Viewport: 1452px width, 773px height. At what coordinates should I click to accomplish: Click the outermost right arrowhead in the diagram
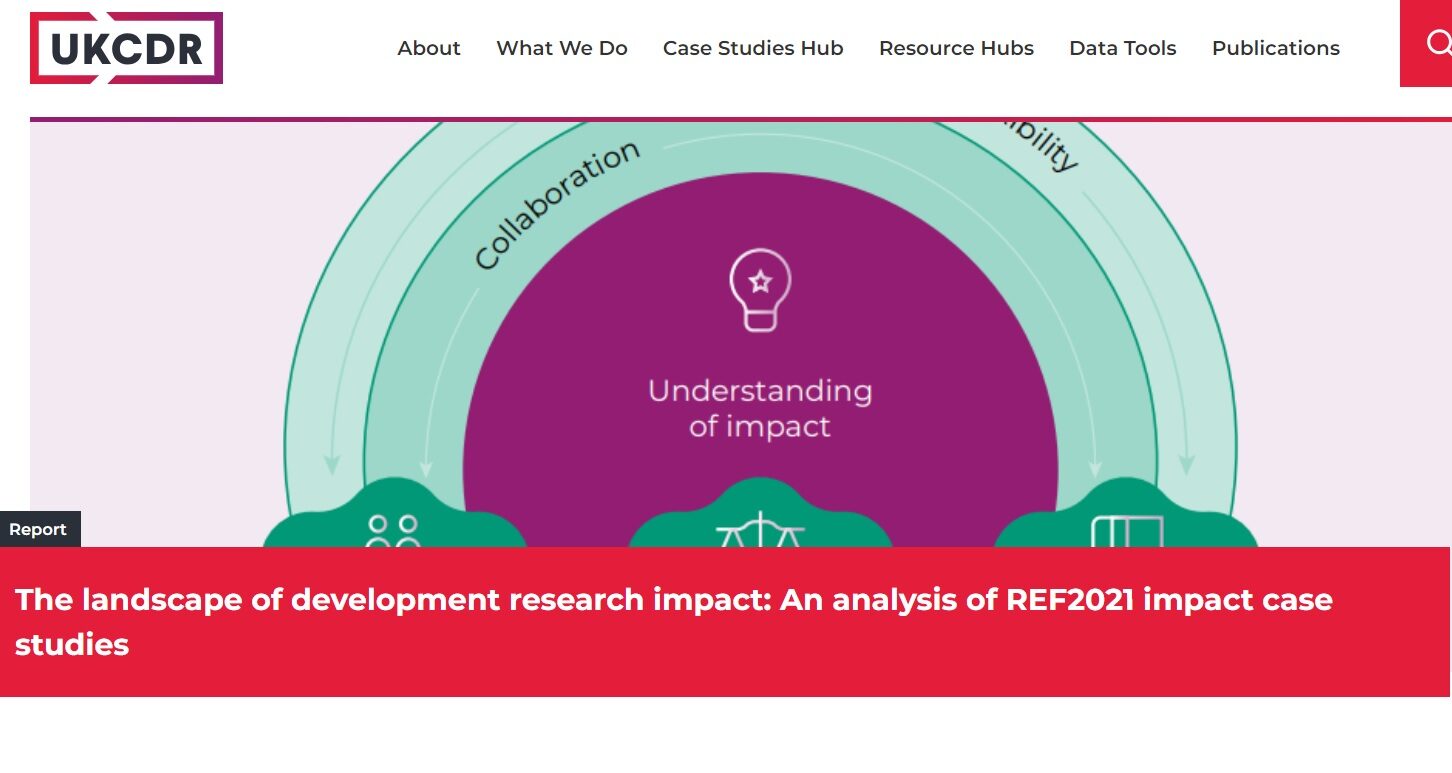point(1186,465)
